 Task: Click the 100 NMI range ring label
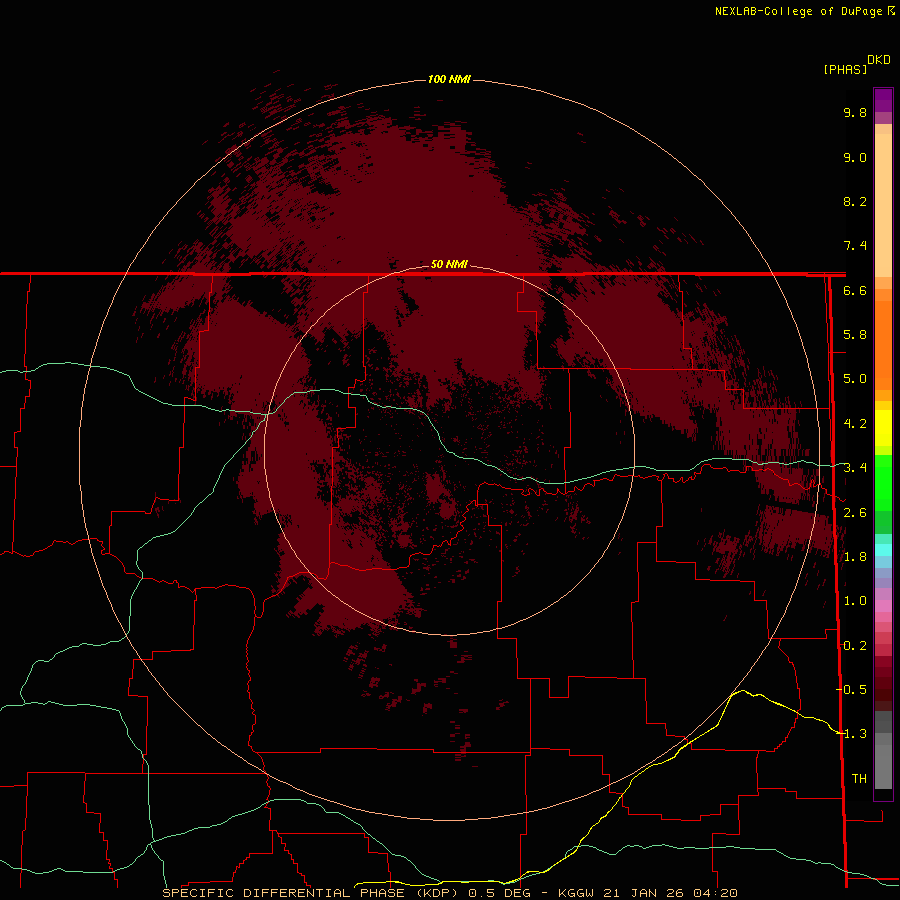tap(449, 79)
